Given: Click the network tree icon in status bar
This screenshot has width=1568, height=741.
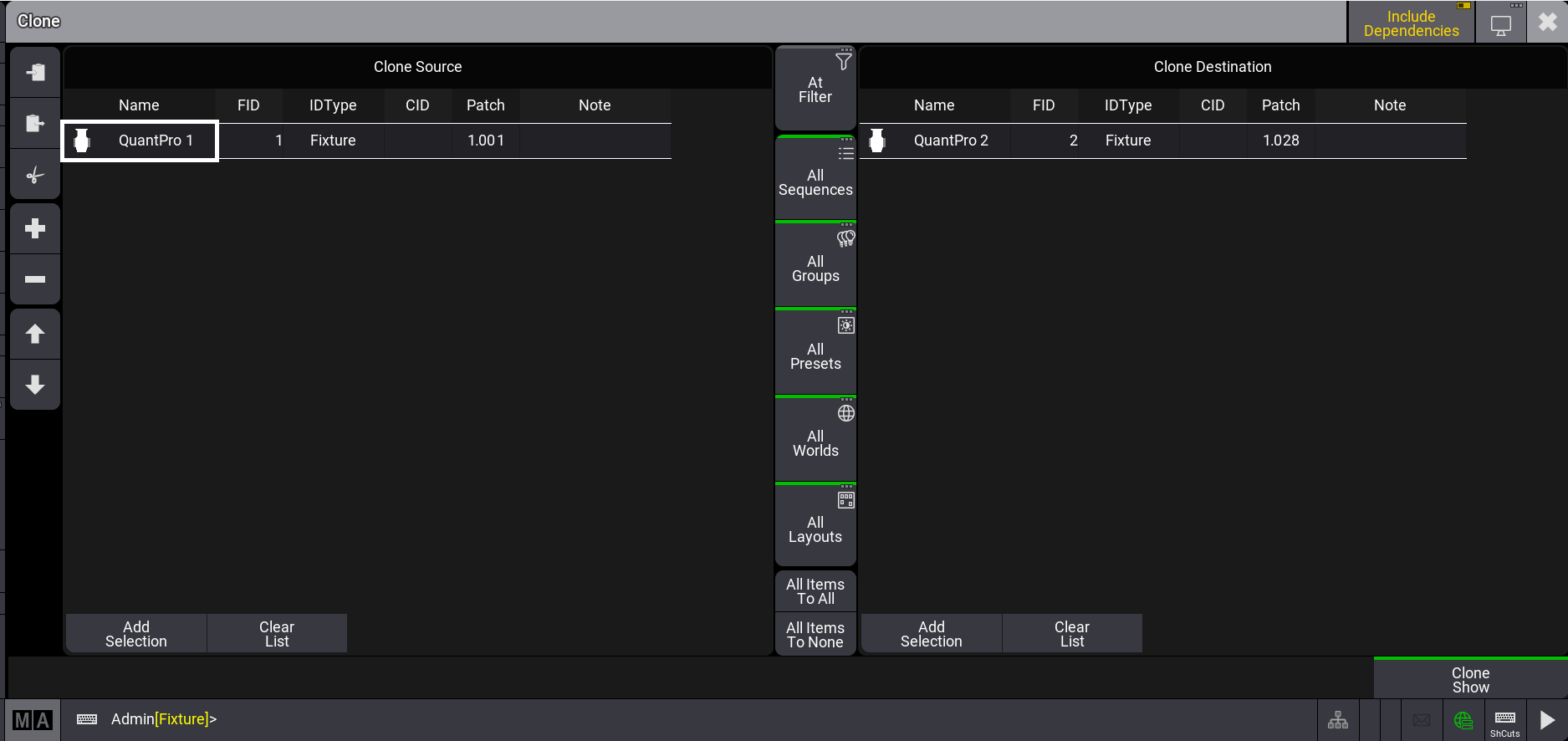Looking at the screenshot, I should click(1337, 720).
